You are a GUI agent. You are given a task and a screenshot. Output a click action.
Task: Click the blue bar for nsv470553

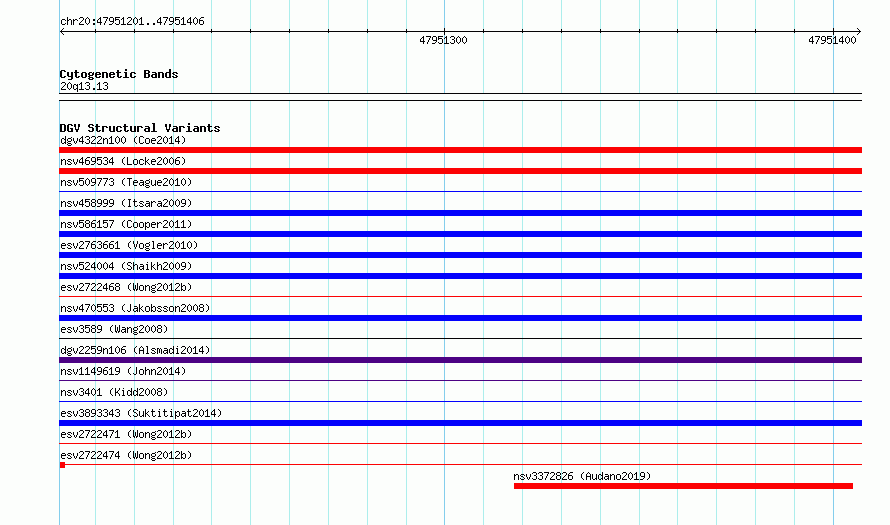coord(460,318)
